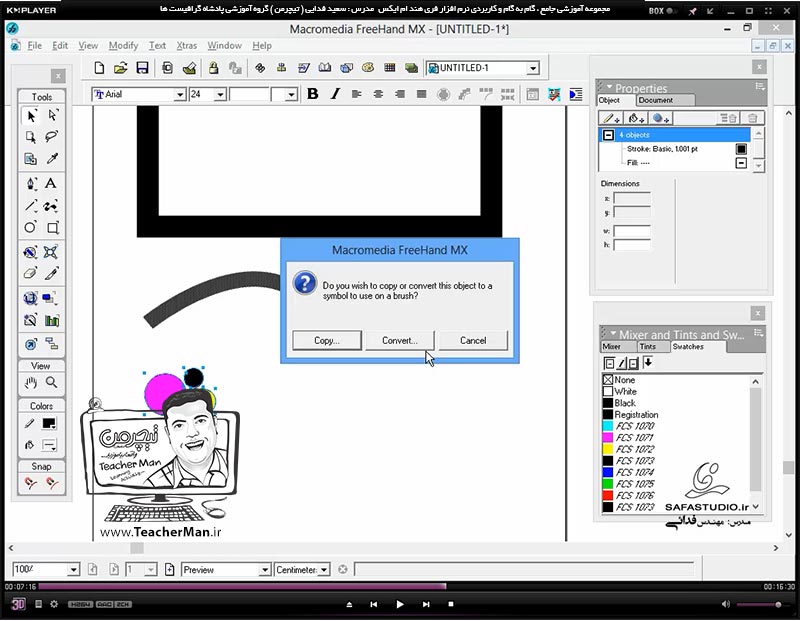Open the Xtras menu
The width and height of the screenshot is (800, 621).
click(186, 45)
